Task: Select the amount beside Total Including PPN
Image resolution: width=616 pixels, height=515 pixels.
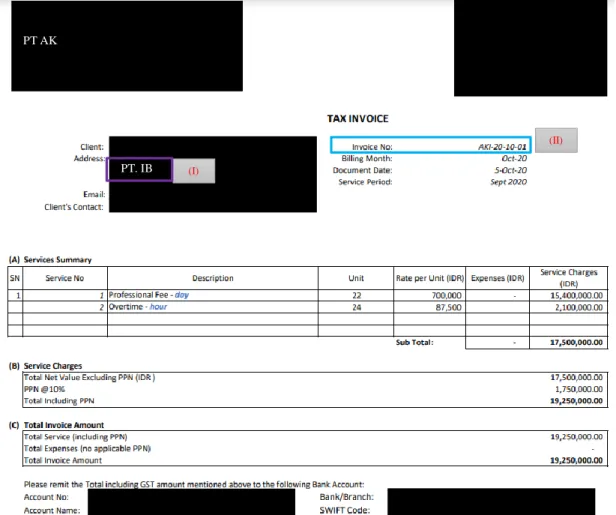Action: pyautogui.click(x=576, y=401)
